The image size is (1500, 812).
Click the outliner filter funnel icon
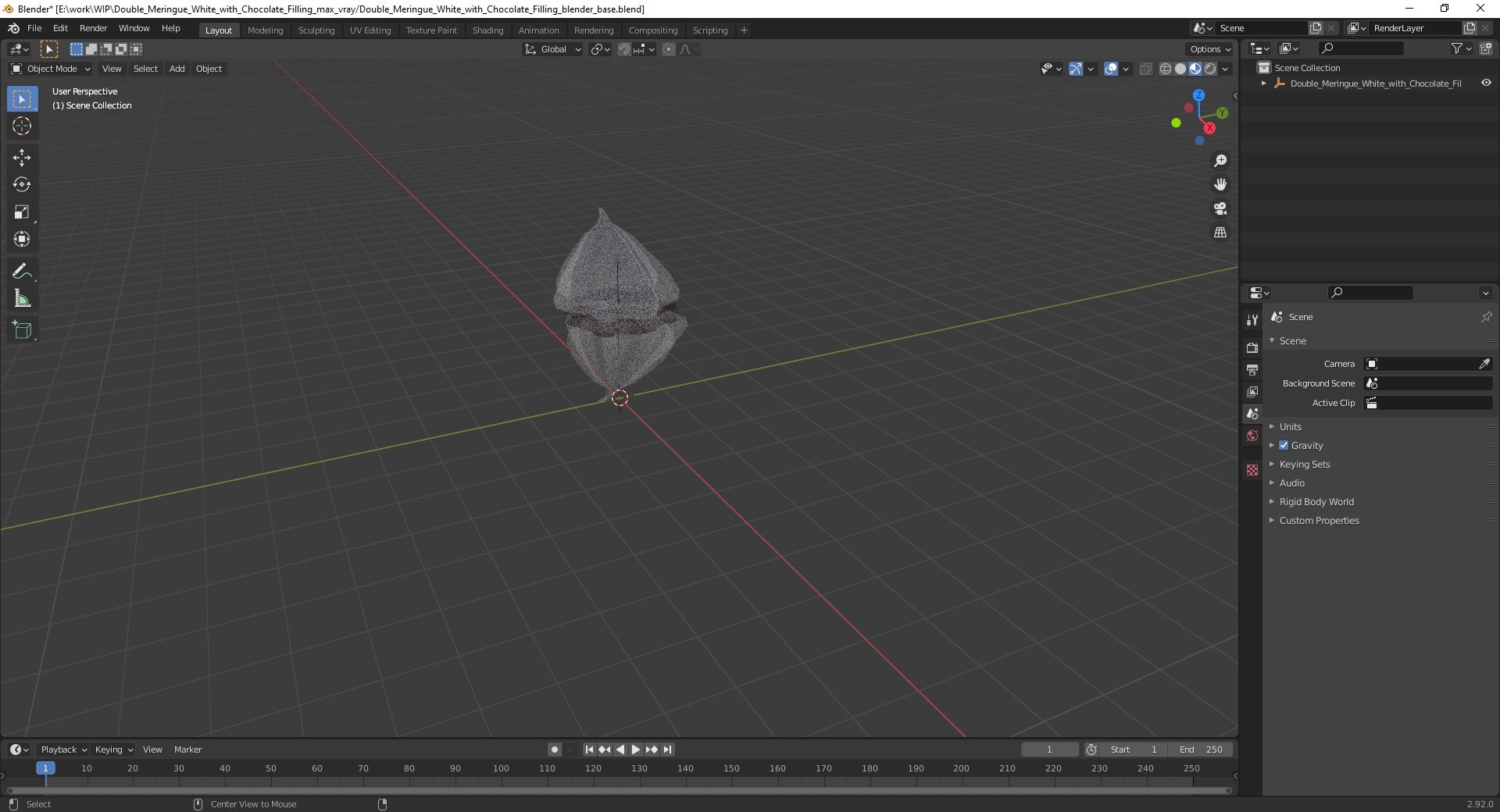(1457, 48)
